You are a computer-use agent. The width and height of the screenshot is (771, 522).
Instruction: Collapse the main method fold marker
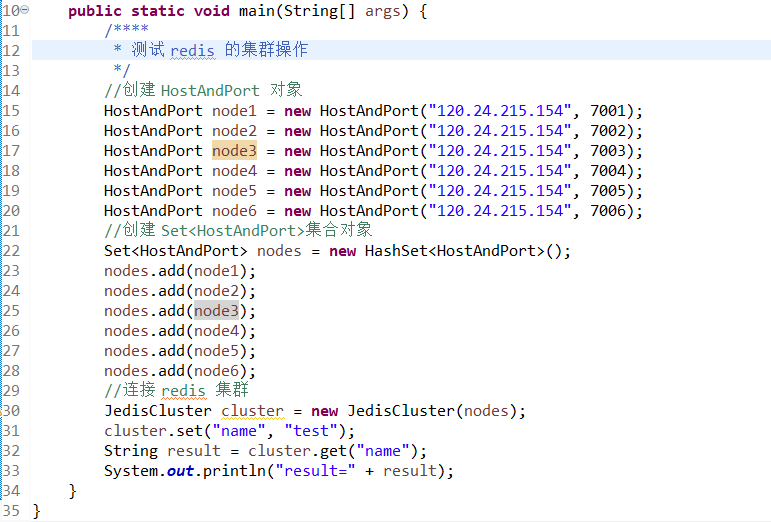tap(25, 10)
